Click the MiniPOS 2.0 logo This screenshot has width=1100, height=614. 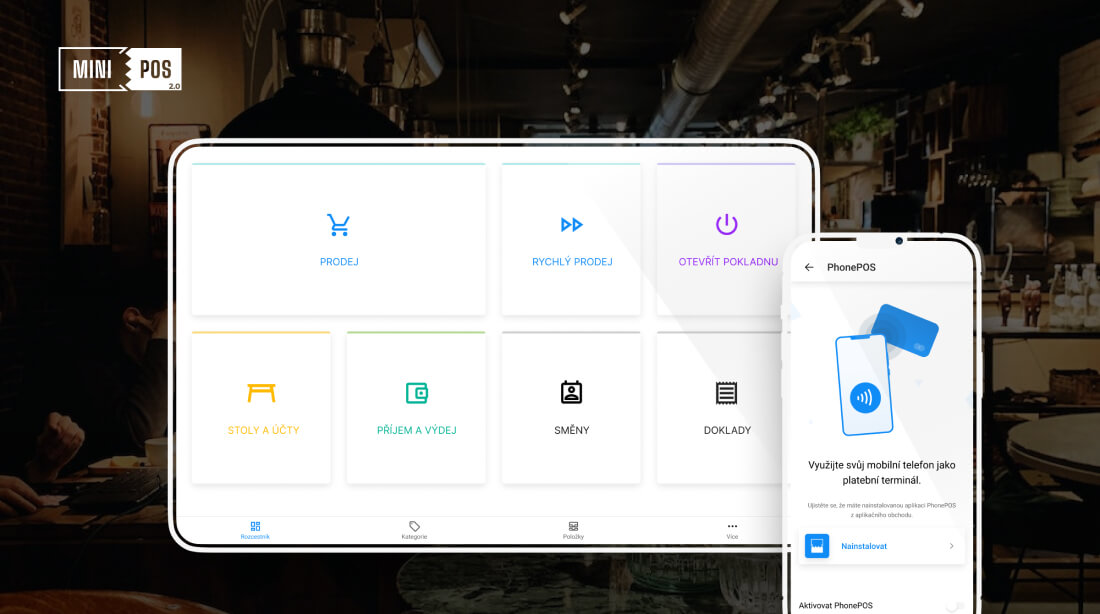point(120,69)
